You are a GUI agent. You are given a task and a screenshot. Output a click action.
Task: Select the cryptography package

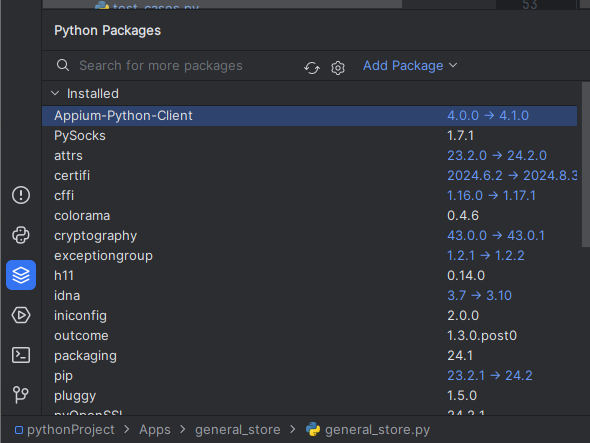[96, 236]
